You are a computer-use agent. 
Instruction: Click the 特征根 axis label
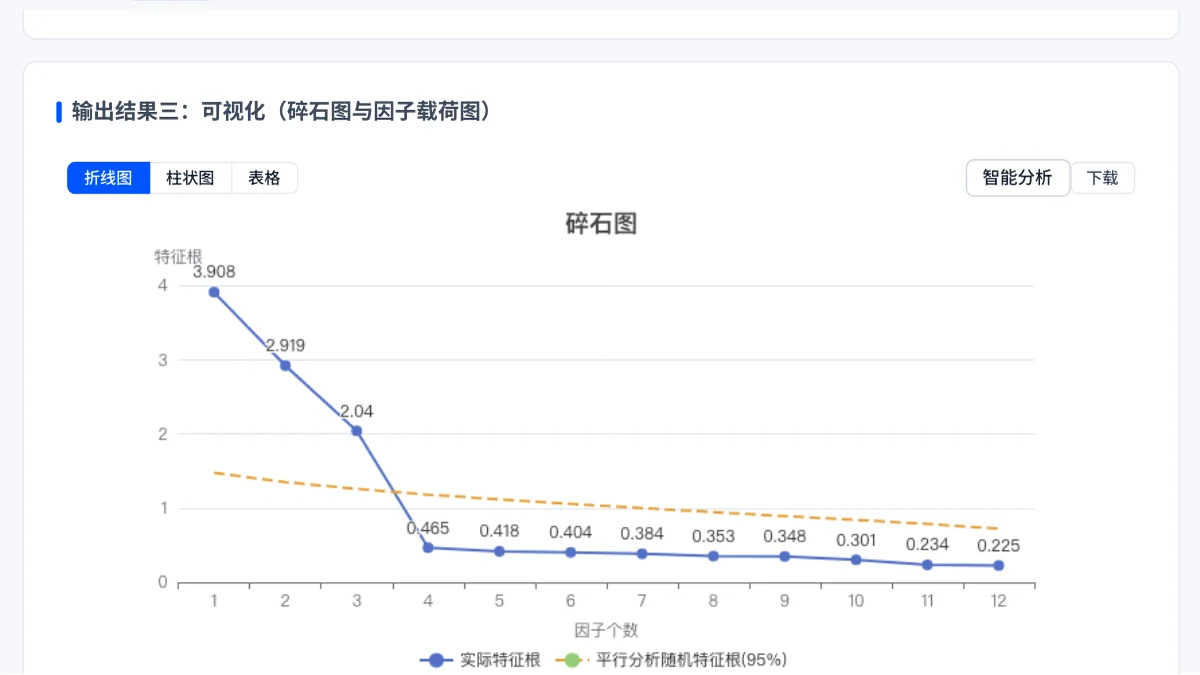(x=177, y=256)
